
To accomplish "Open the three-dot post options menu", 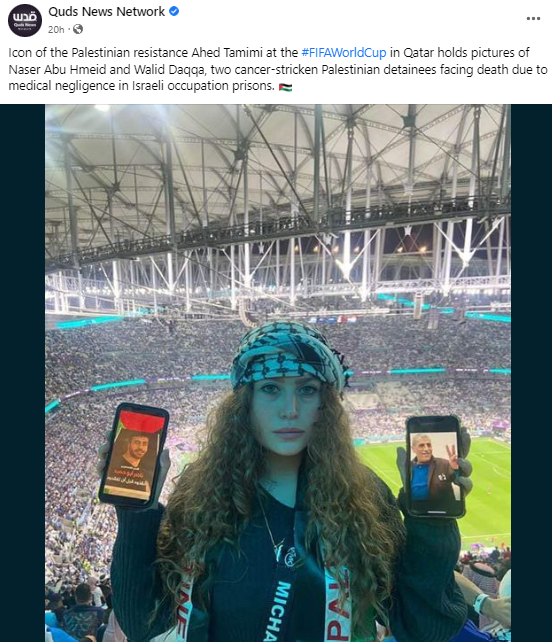I will tap(533, 18).
